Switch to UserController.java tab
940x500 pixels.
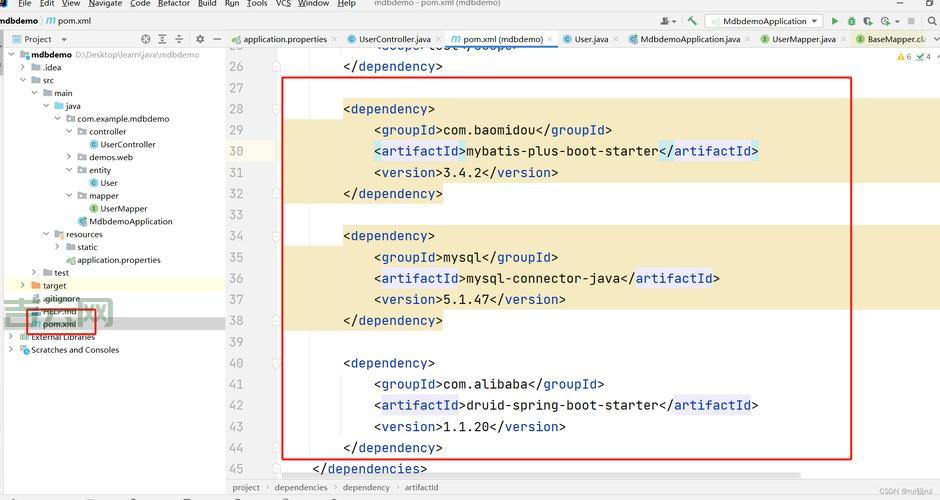389,39
